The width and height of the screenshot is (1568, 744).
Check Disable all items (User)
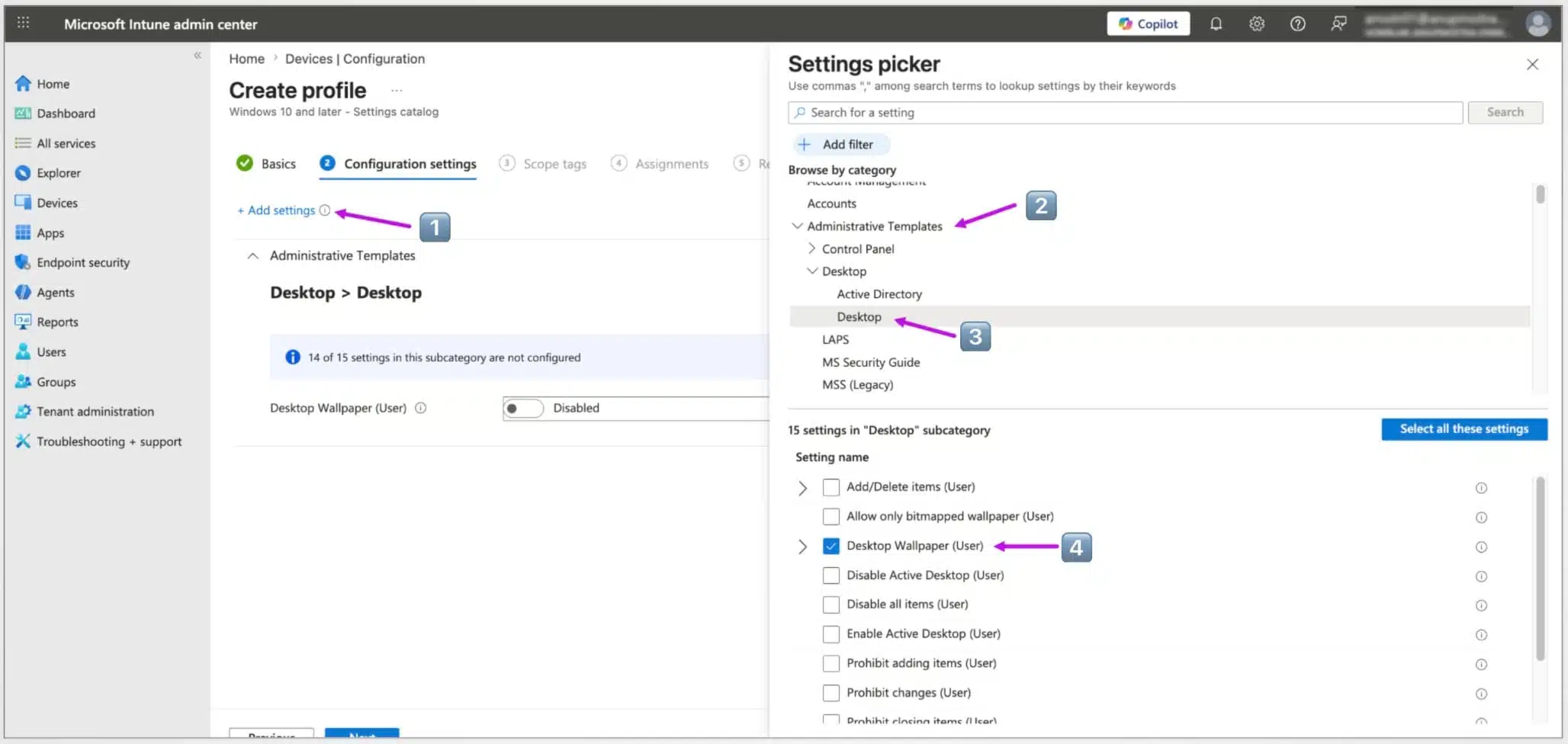pos(831,604)
